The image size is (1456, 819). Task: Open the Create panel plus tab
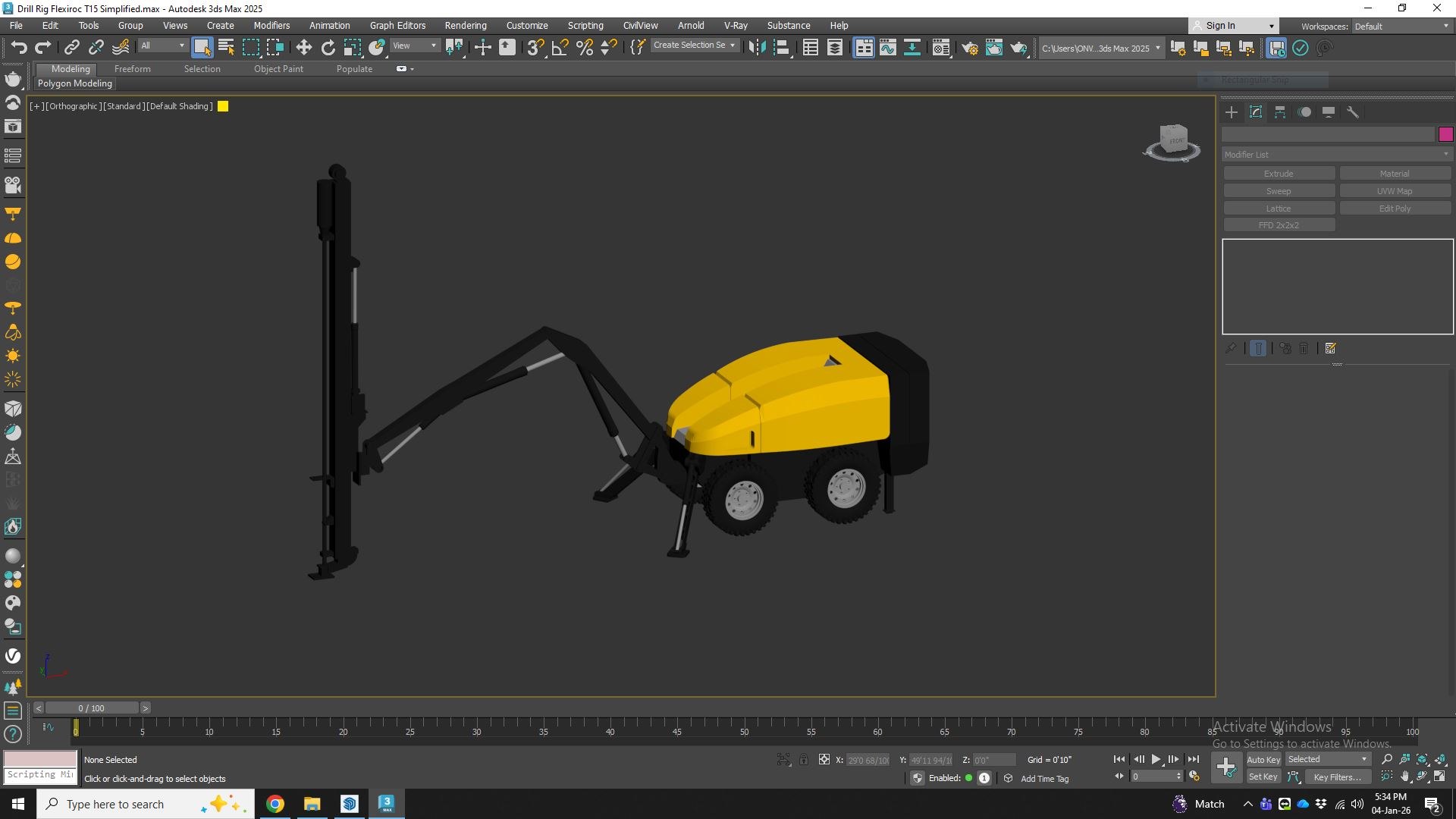click(1232, 112)
